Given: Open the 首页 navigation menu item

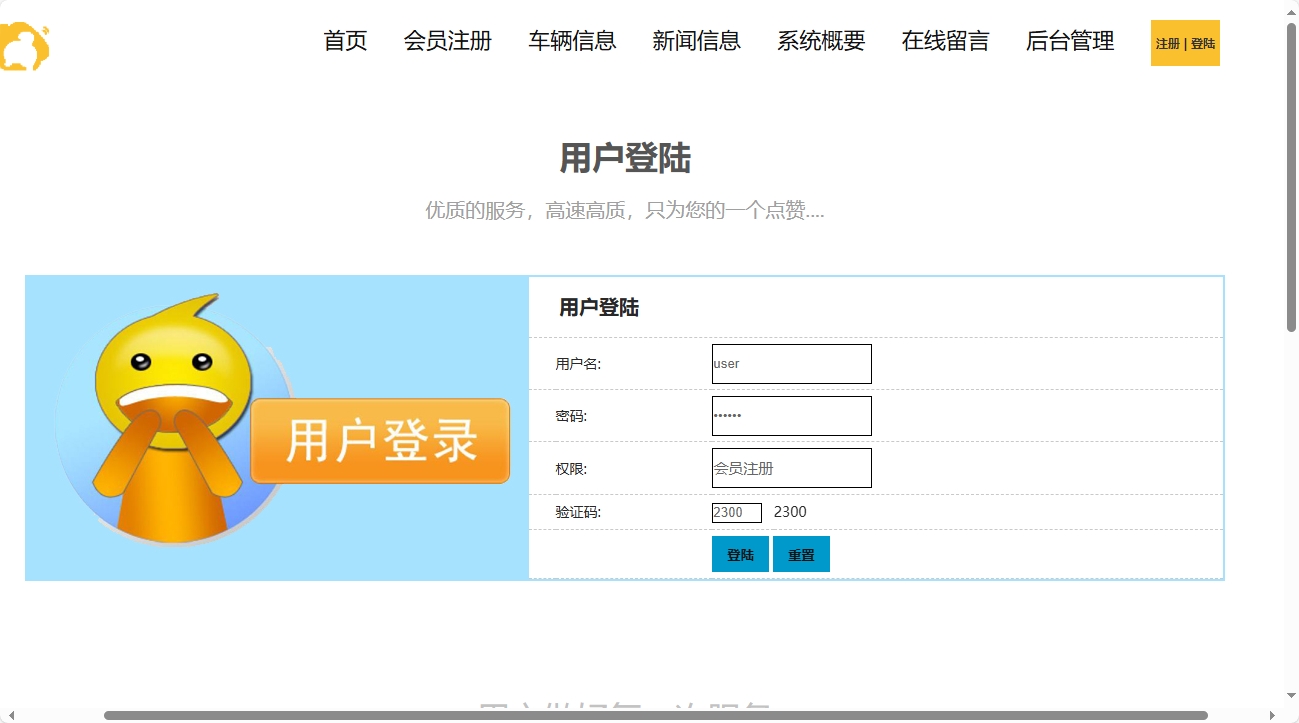Looking at the screenshot, I should [344, 42].
